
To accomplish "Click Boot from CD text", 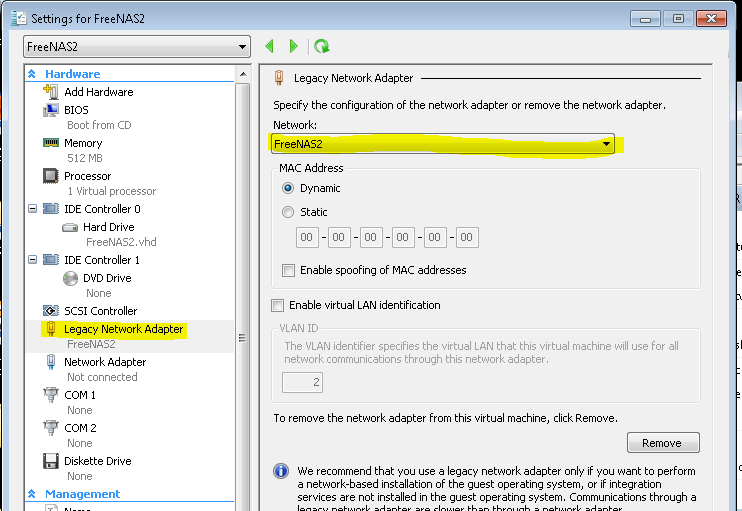I will 99,125.
